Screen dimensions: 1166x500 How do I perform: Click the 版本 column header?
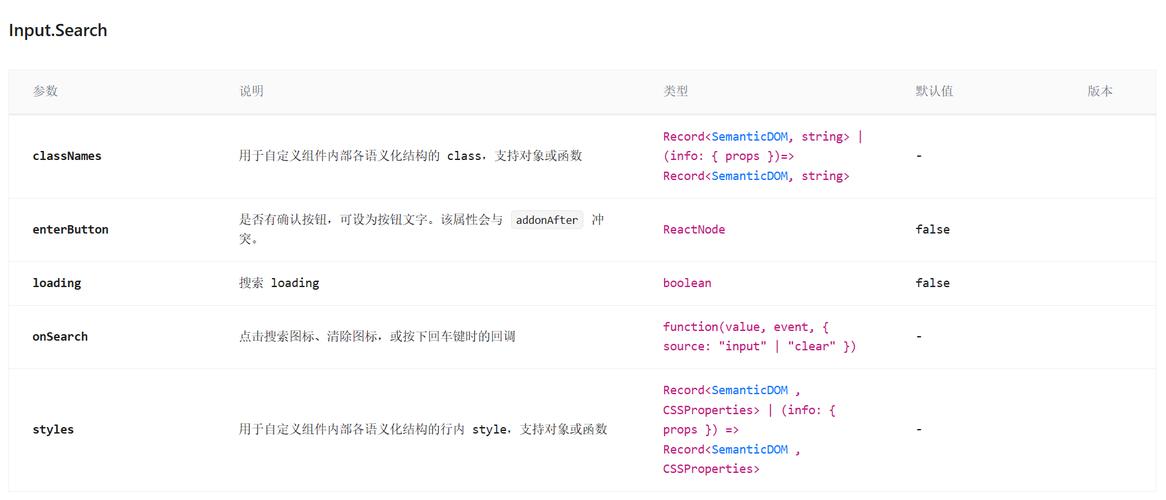pos(1100,91)
